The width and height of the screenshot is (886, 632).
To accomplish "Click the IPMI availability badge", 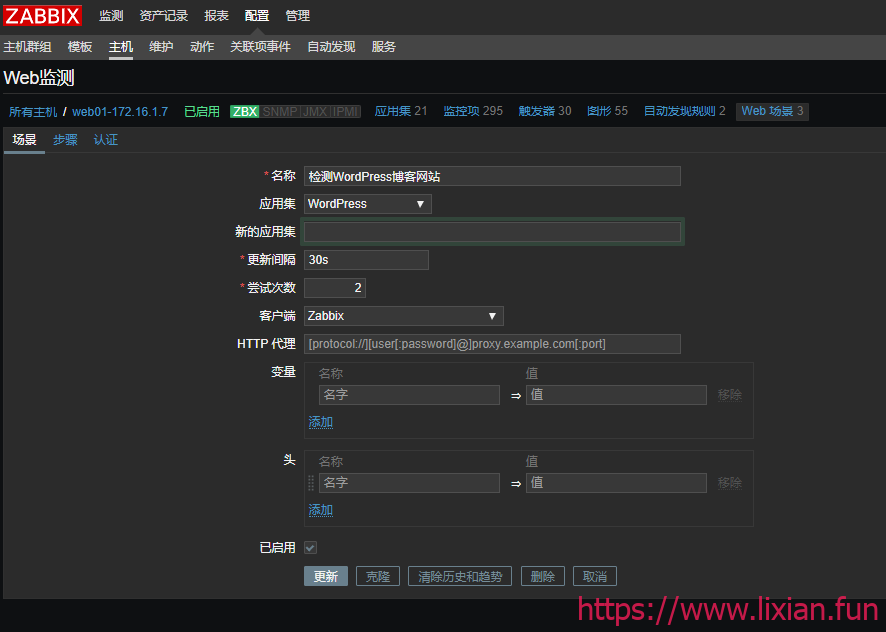I will [345, 111].
